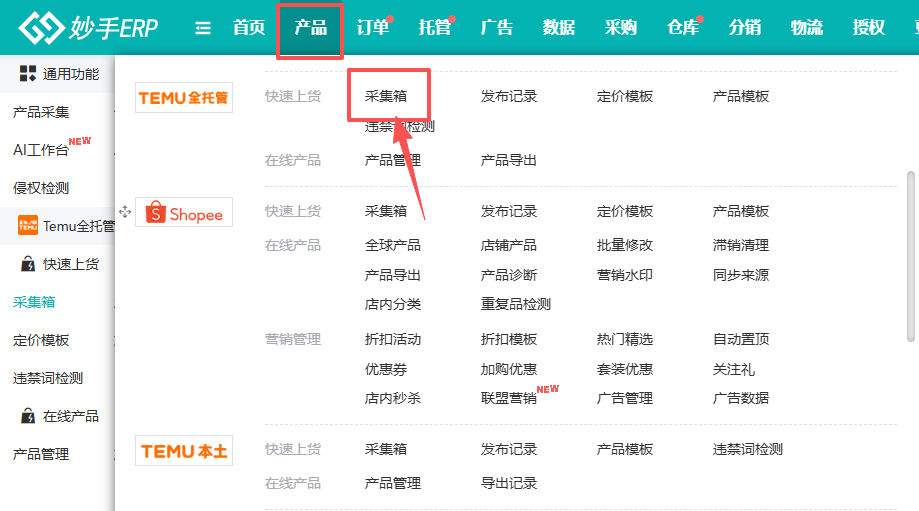Open 折扣模板 in 营销管理
919x511 pixels.
click(509, 339)
